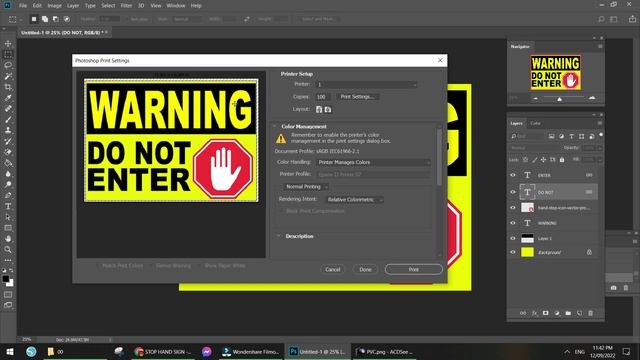
Task: Select the Eyedropper tool
Action: (x=8, y=98)
